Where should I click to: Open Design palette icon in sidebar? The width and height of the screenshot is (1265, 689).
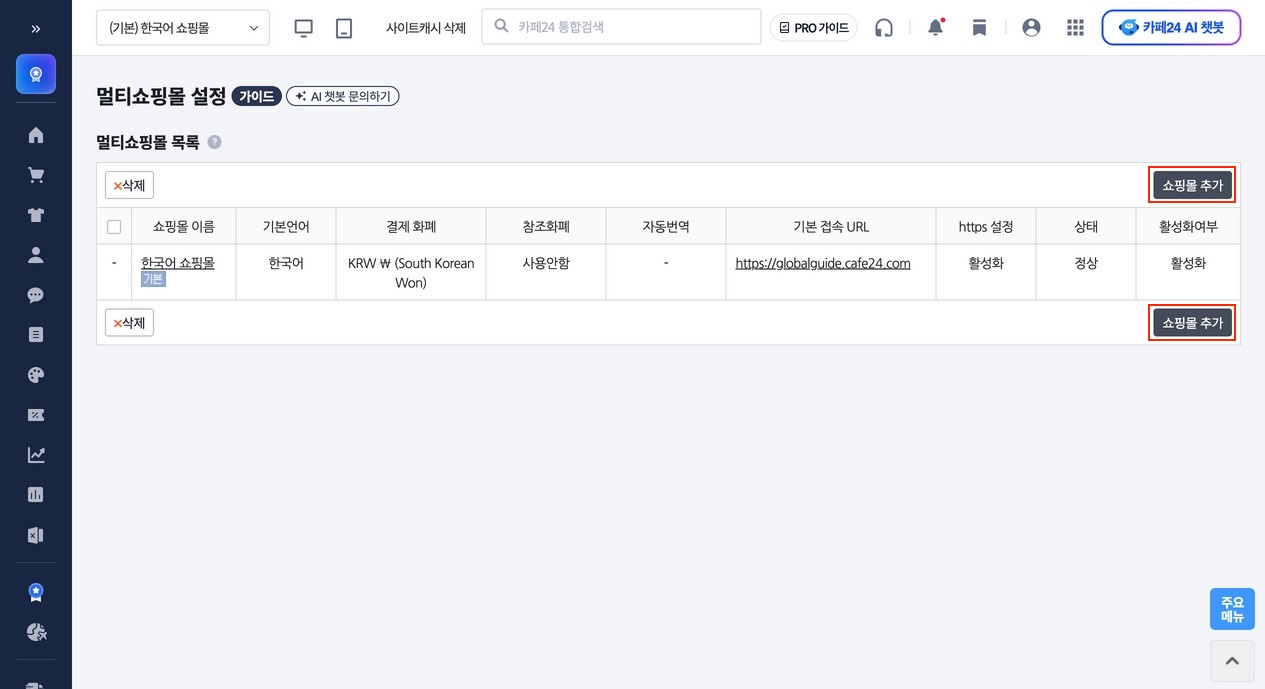[36, 375]
